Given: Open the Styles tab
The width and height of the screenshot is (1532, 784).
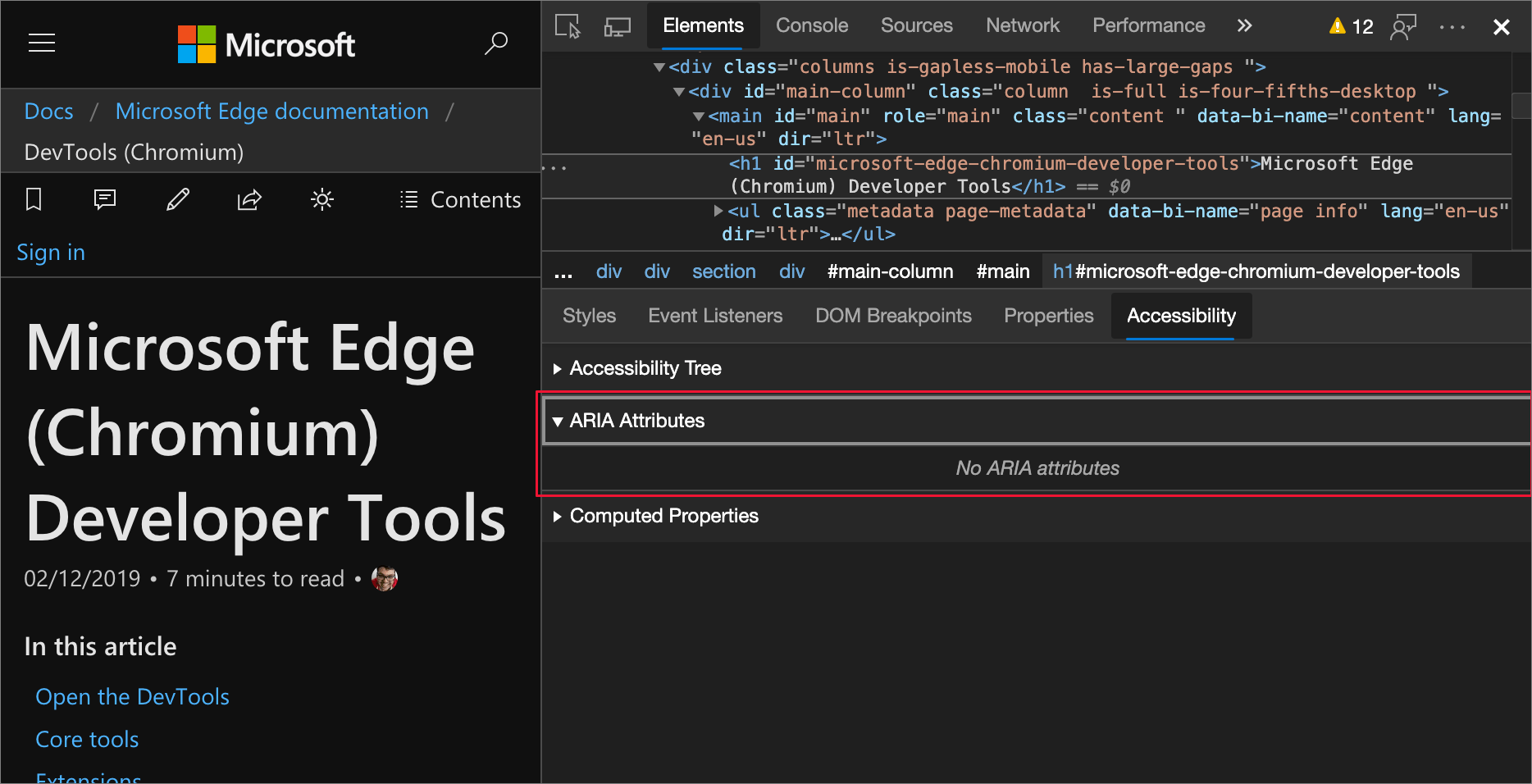Looking at the screenshot, I should 588,316.
